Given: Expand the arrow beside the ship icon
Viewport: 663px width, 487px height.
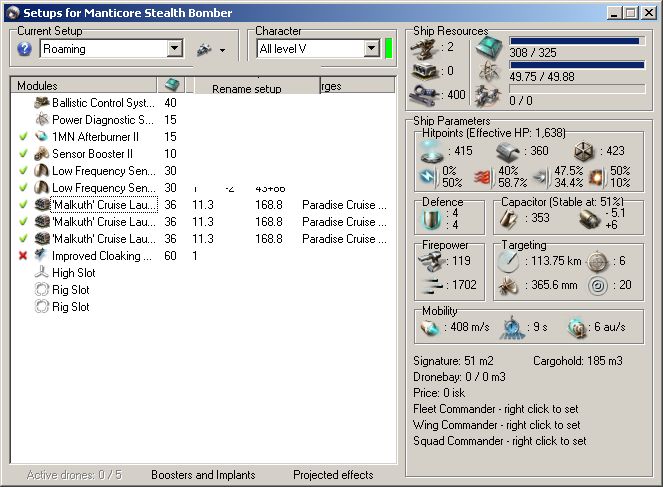Looking at the screenshot, I should coord(222,51).
